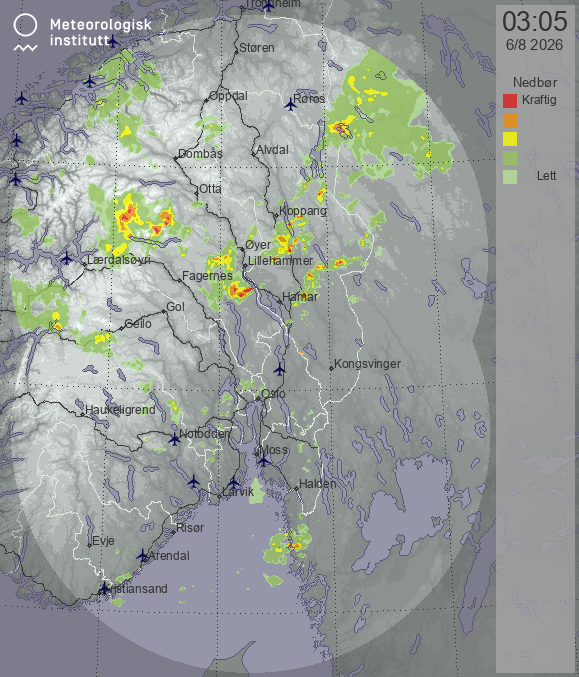Select the light green Lett swatch
579x677 pixels.
pos(510,177)
